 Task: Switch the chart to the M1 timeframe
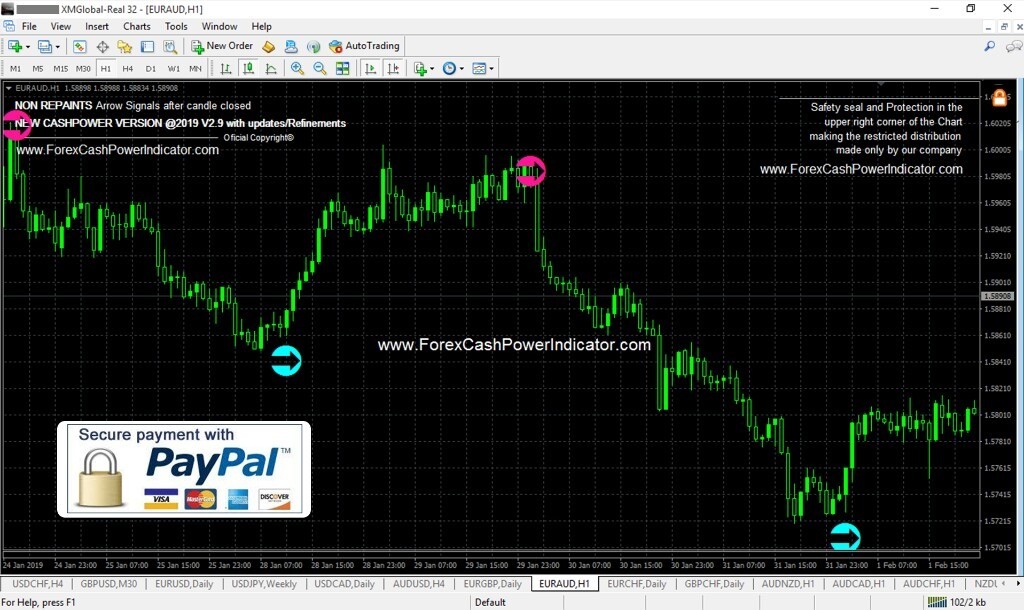point(16,69)
